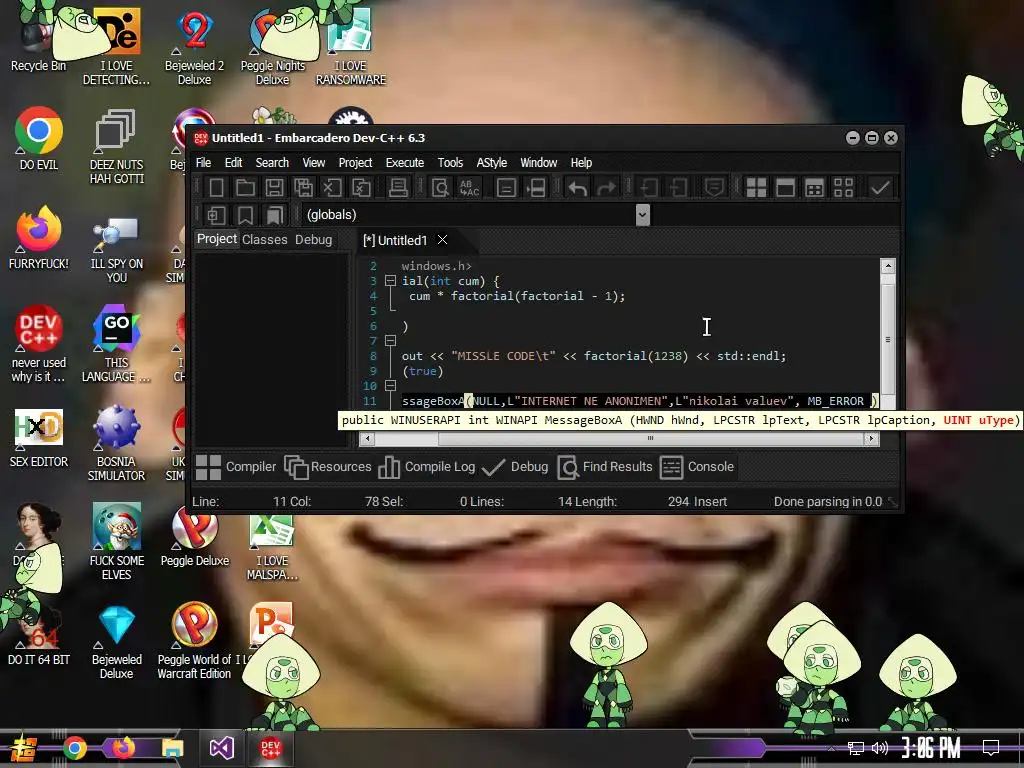
Task: Open the Compile Log bottom tab
Action: point(426,467)
